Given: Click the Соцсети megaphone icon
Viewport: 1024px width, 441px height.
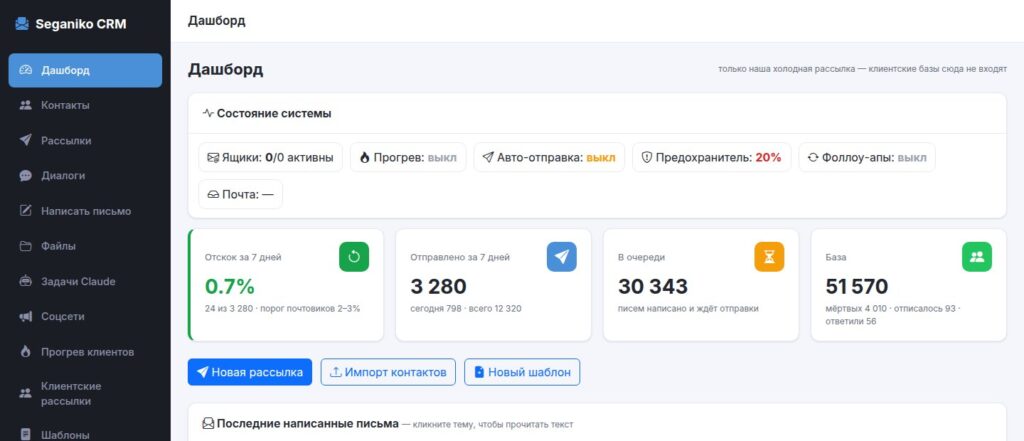Looking at the screenshot, I should pyautogui.click(x=25, y=316).
